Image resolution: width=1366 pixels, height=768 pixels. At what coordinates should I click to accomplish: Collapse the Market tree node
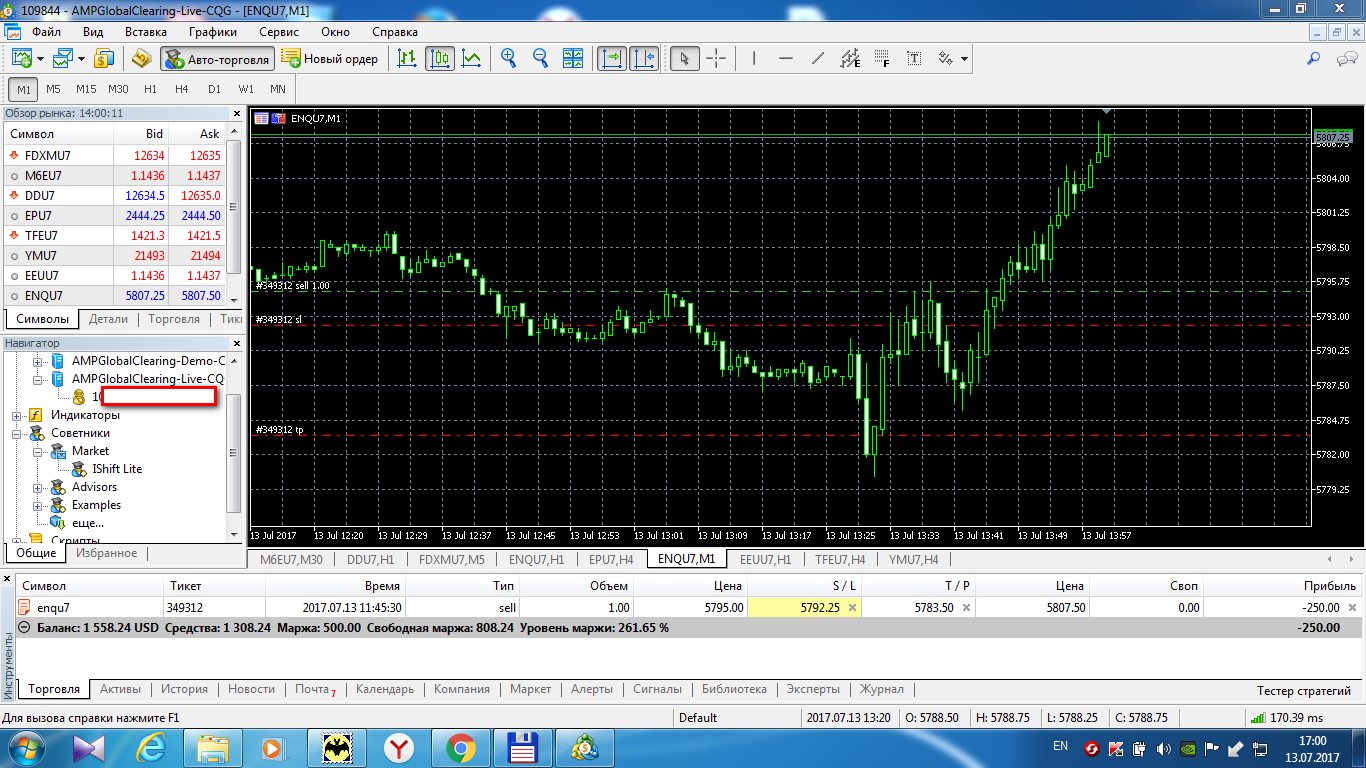coord(39,451)
